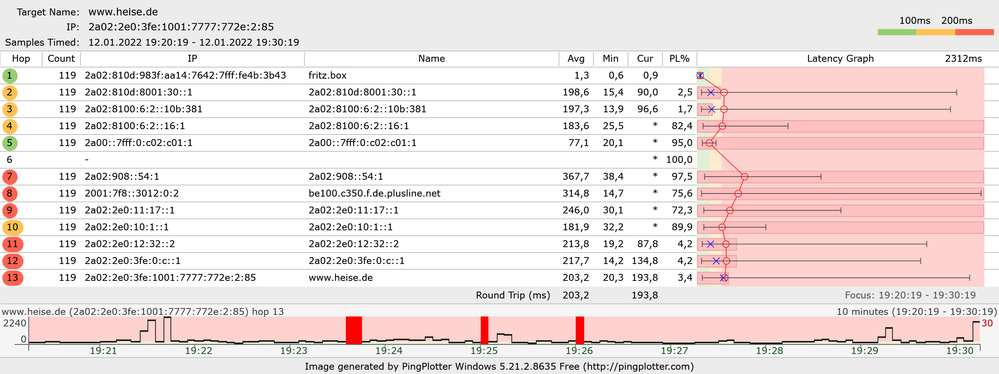
Task: Click IP 2a02:8100:6:2::10b:381 in hop 3
Action: [143, 110]
